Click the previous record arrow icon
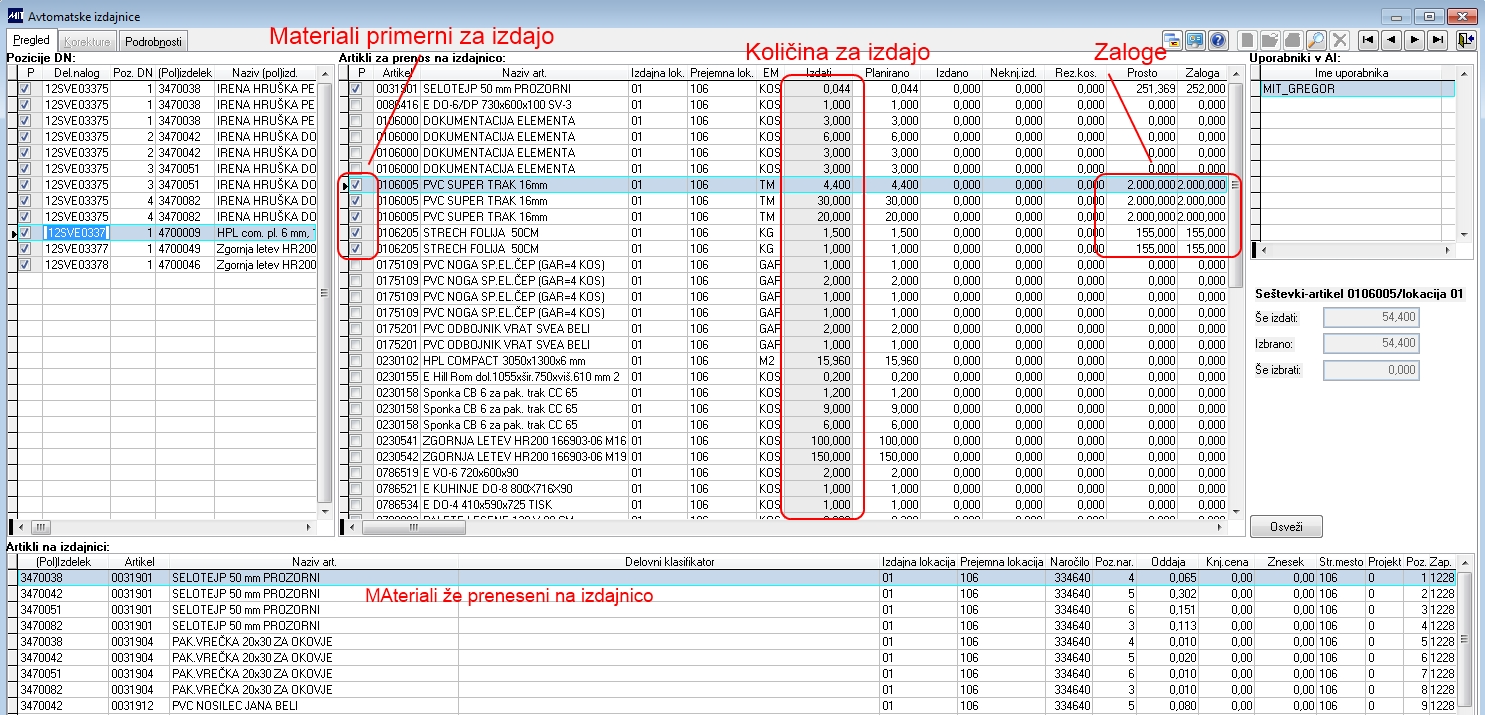Image resolution: width=1485 pixels, height=715 pixels. pyautogui.click(x=1391, y=40)
